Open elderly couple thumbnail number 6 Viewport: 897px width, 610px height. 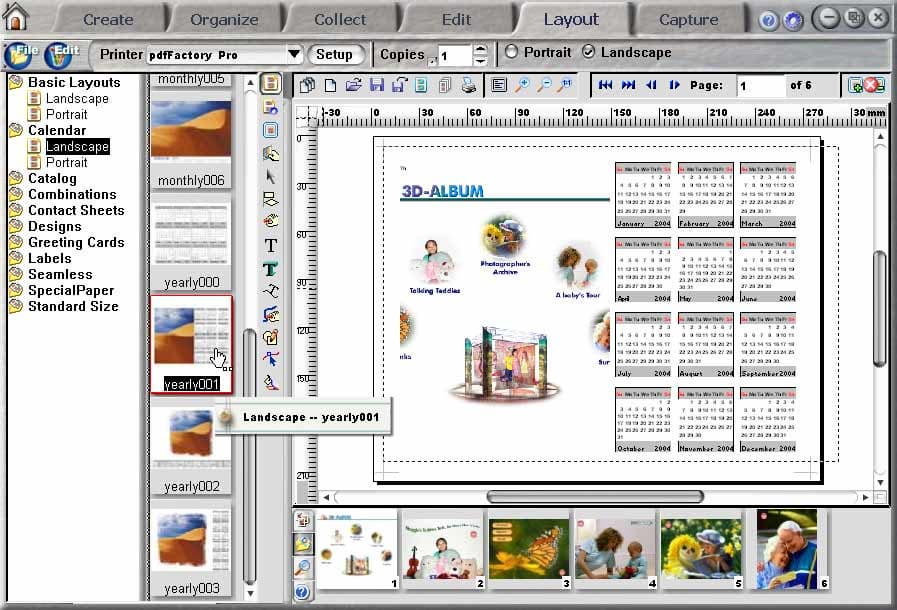pos(789,550)
